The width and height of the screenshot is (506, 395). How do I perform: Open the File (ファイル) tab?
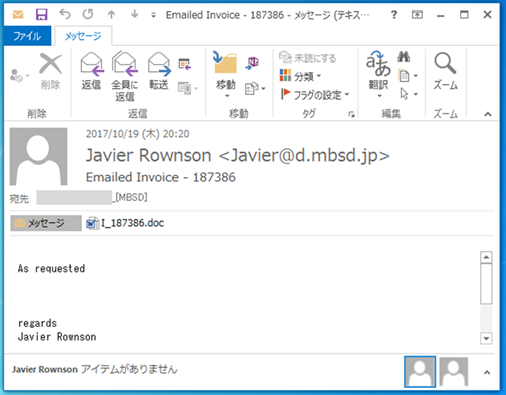[27, 36]
